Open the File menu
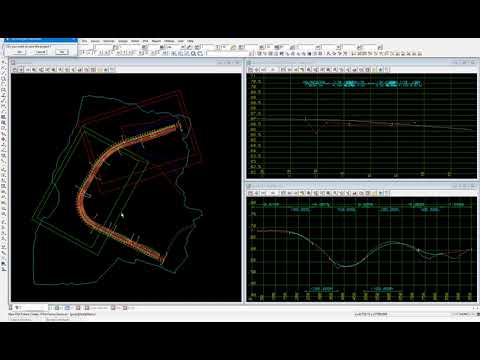480x360 pixels. (x=85, y=41)
